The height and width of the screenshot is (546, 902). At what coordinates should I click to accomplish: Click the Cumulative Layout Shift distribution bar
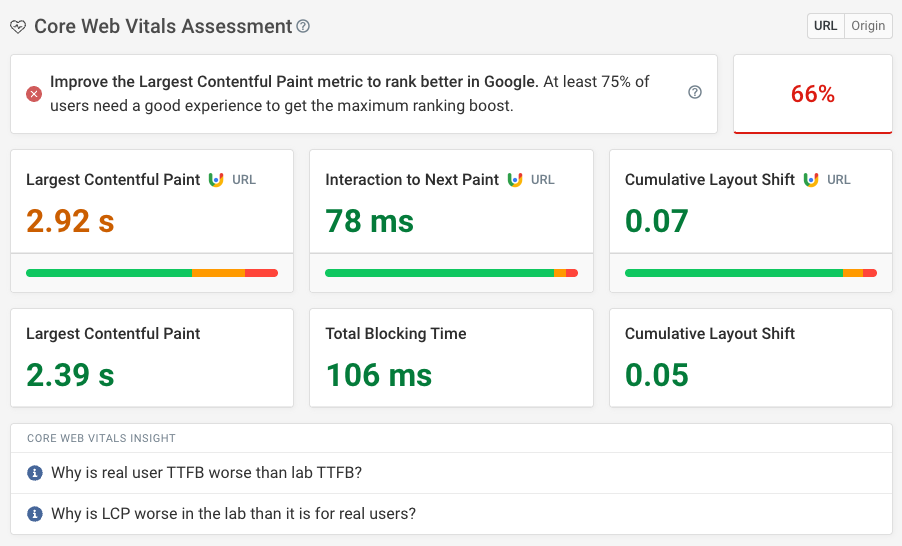click(750, 273)
